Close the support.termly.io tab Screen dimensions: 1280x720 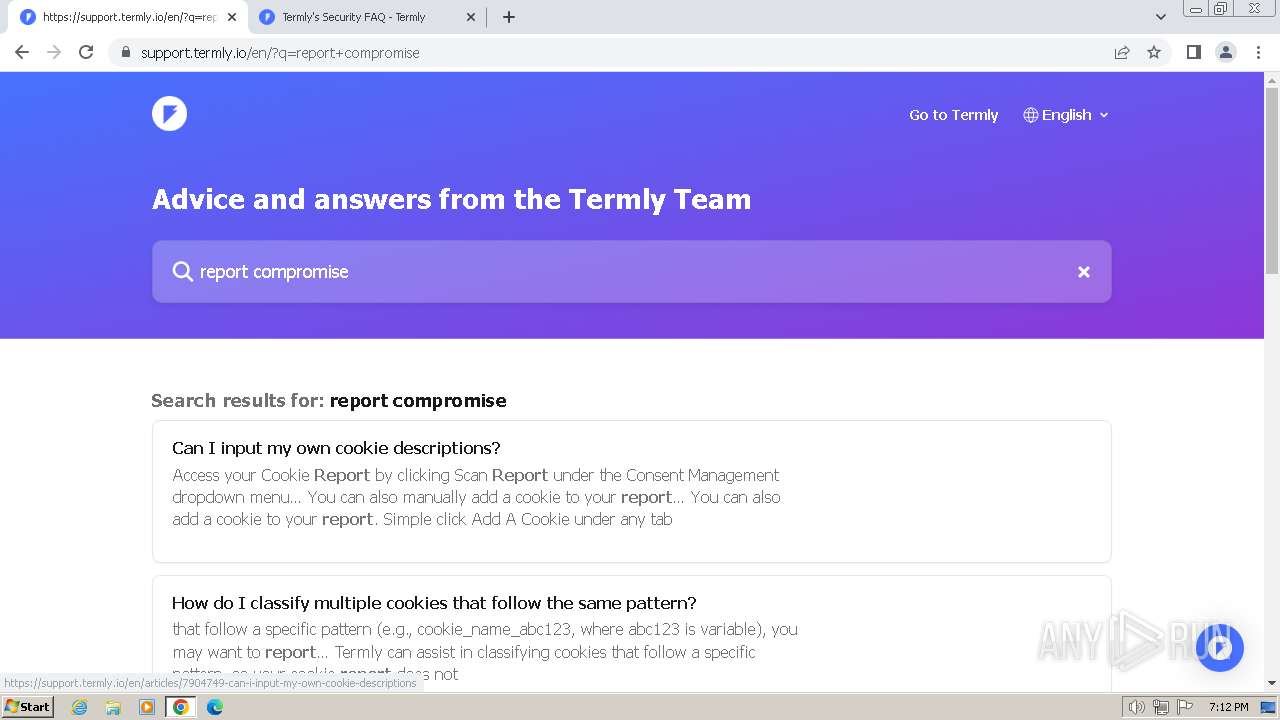pyautogui.click(x=232, y=17)
